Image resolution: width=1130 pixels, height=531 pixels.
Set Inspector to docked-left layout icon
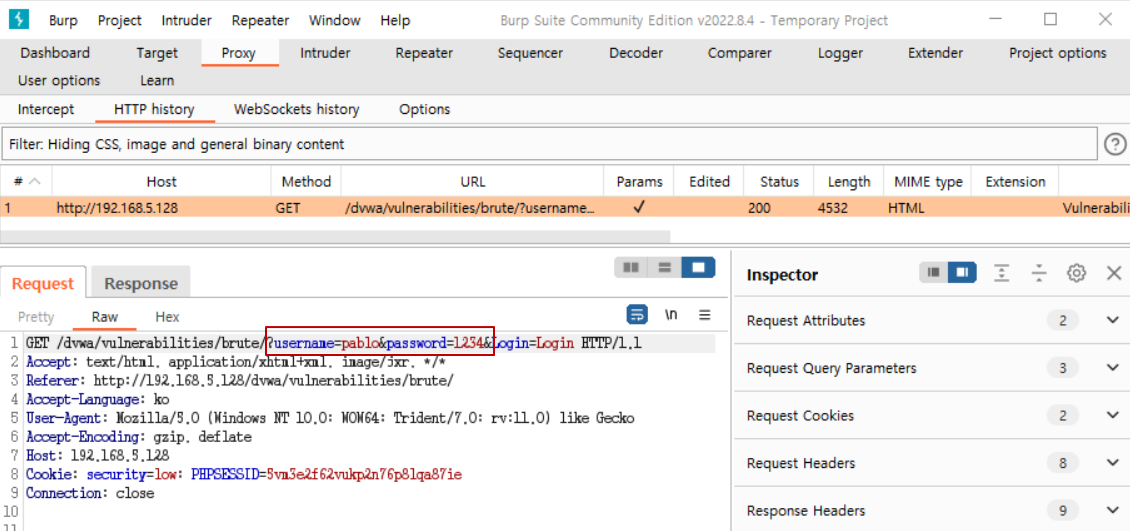point(934,272)
